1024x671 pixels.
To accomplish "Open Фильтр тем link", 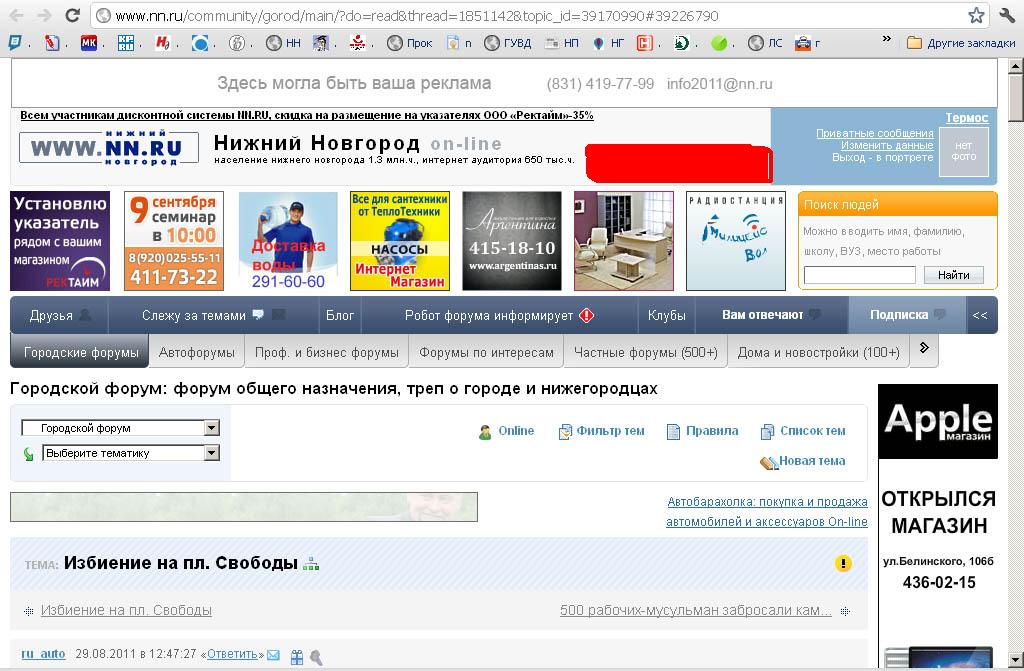I will tap(601, 431).
